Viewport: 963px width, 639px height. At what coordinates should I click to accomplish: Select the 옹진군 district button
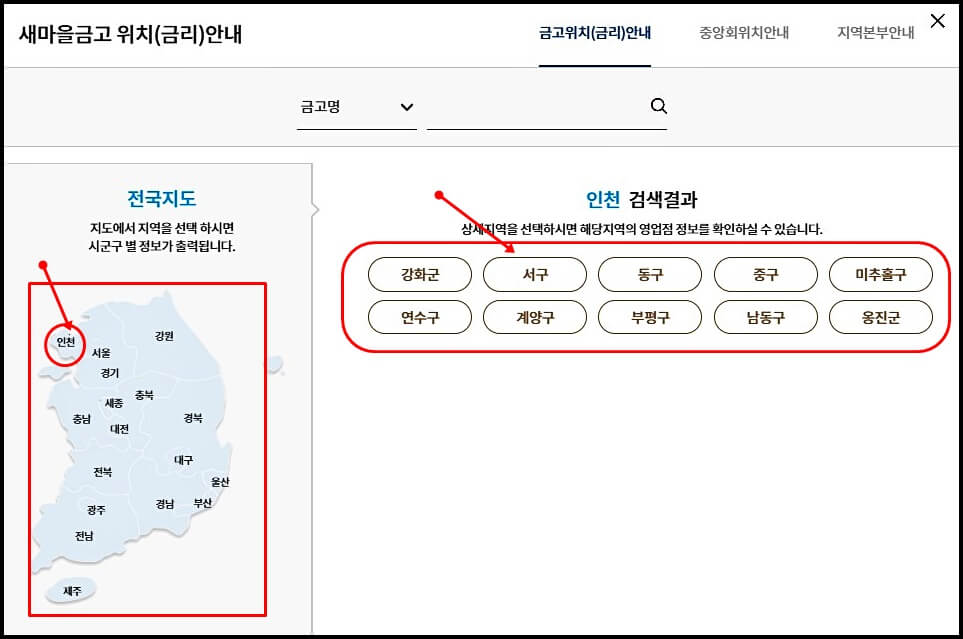pos(881,317)
